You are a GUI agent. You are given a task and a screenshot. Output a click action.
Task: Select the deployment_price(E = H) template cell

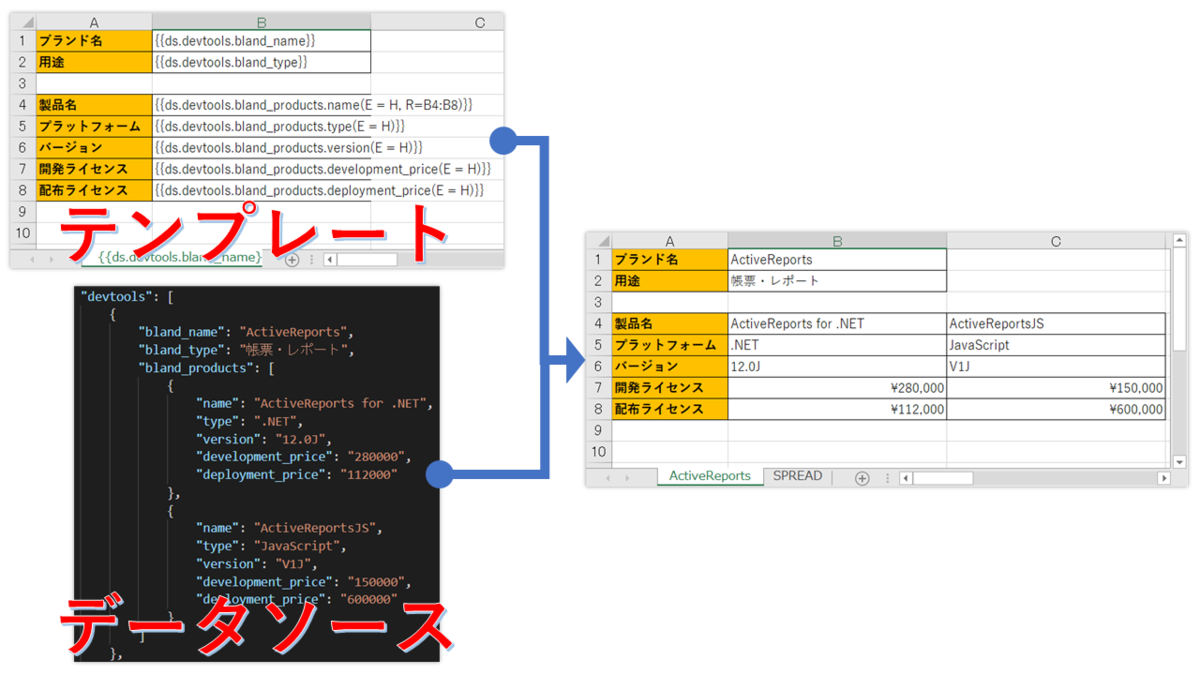click(x=262, y=190)
